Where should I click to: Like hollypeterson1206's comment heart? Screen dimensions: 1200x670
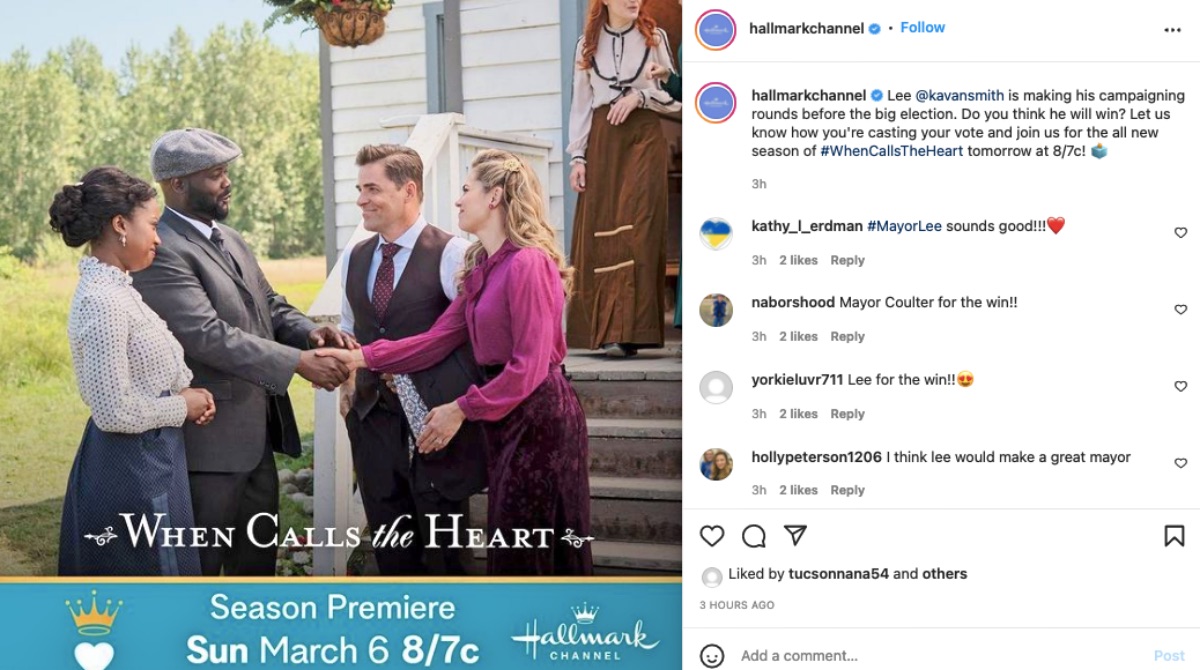(x=1180, y=463)
